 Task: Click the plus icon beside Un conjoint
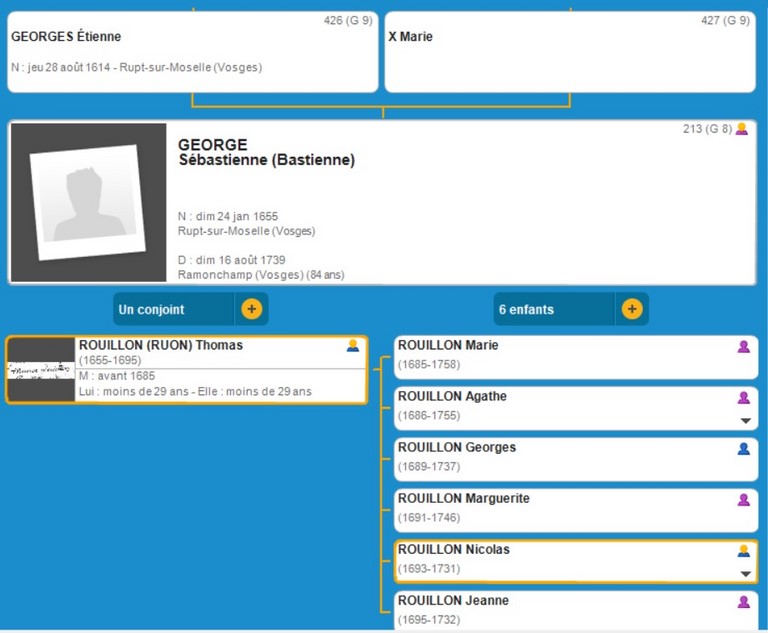tap(251, 309)
